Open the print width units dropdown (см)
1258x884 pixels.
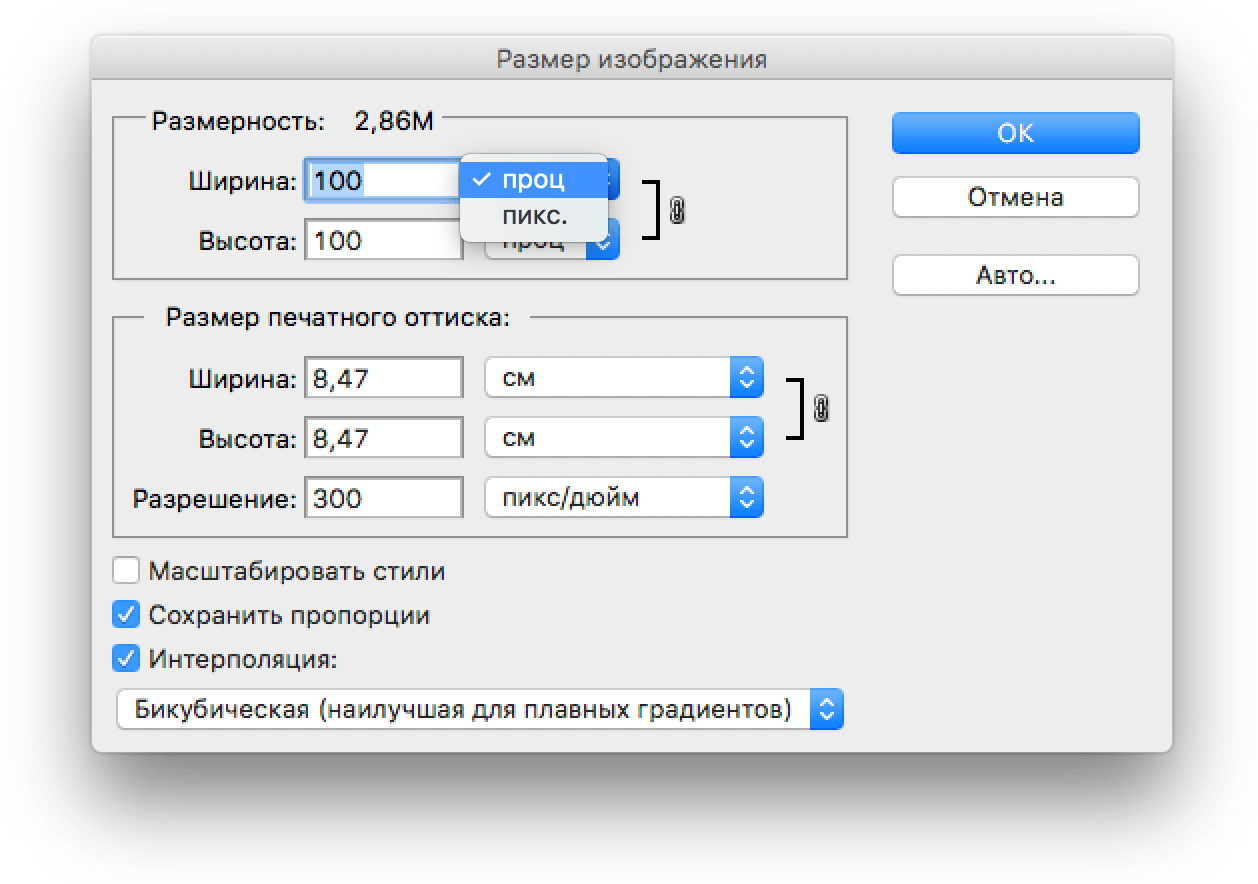point(623,379)
